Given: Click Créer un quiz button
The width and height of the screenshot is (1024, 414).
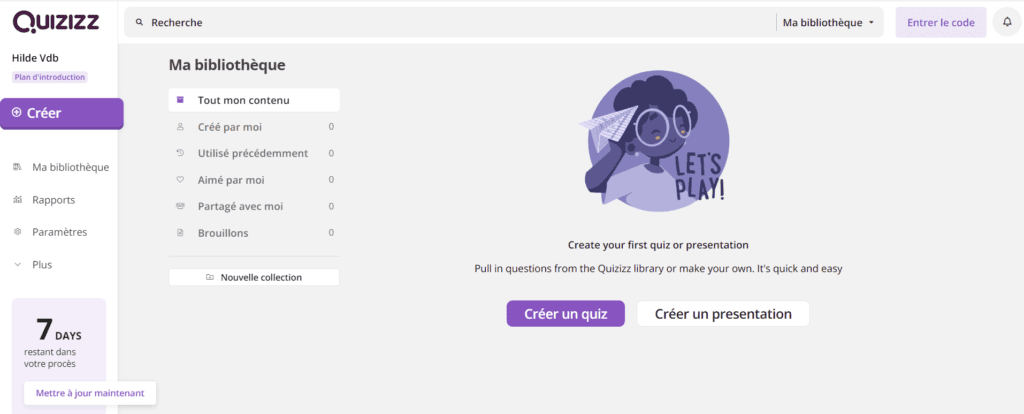Looking at the screenshot, I should click(566, 313).
